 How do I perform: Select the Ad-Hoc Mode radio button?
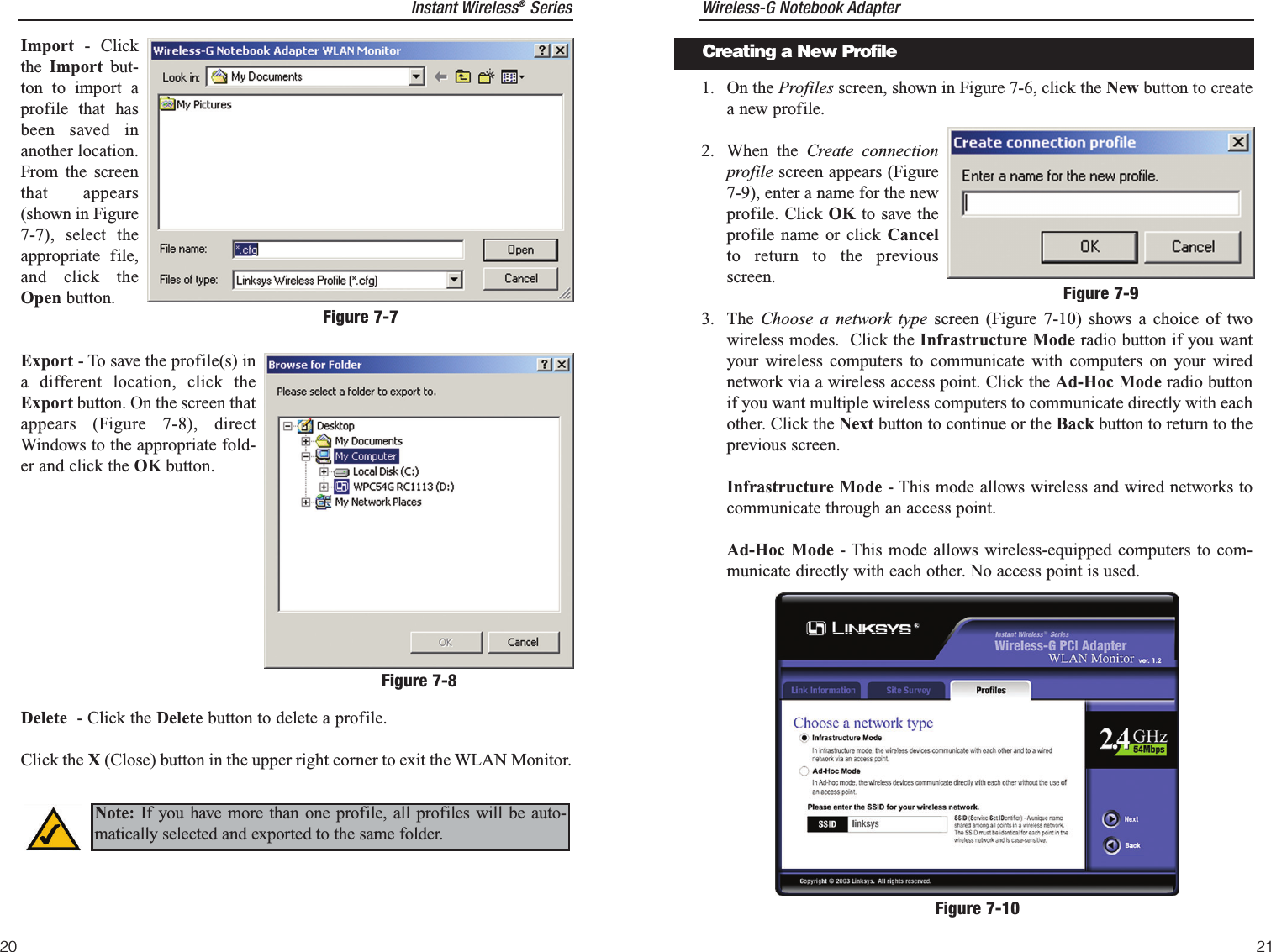(x=804, y=771)
